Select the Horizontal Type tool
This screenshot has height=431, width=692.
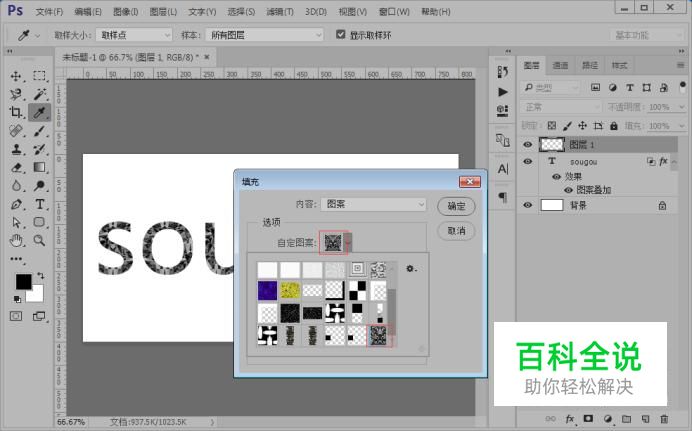tap(39, 204)
